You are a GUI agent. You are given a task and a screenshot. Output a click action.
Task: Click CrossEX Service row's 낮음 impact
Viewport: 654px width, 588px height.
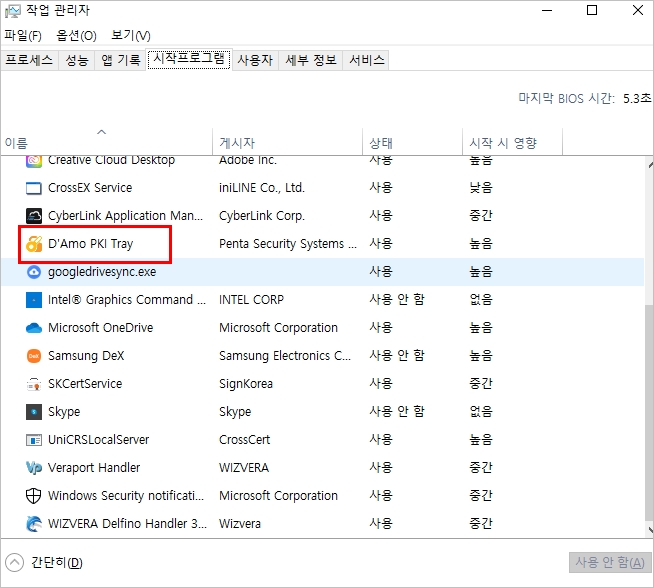[x=481, y=188]
